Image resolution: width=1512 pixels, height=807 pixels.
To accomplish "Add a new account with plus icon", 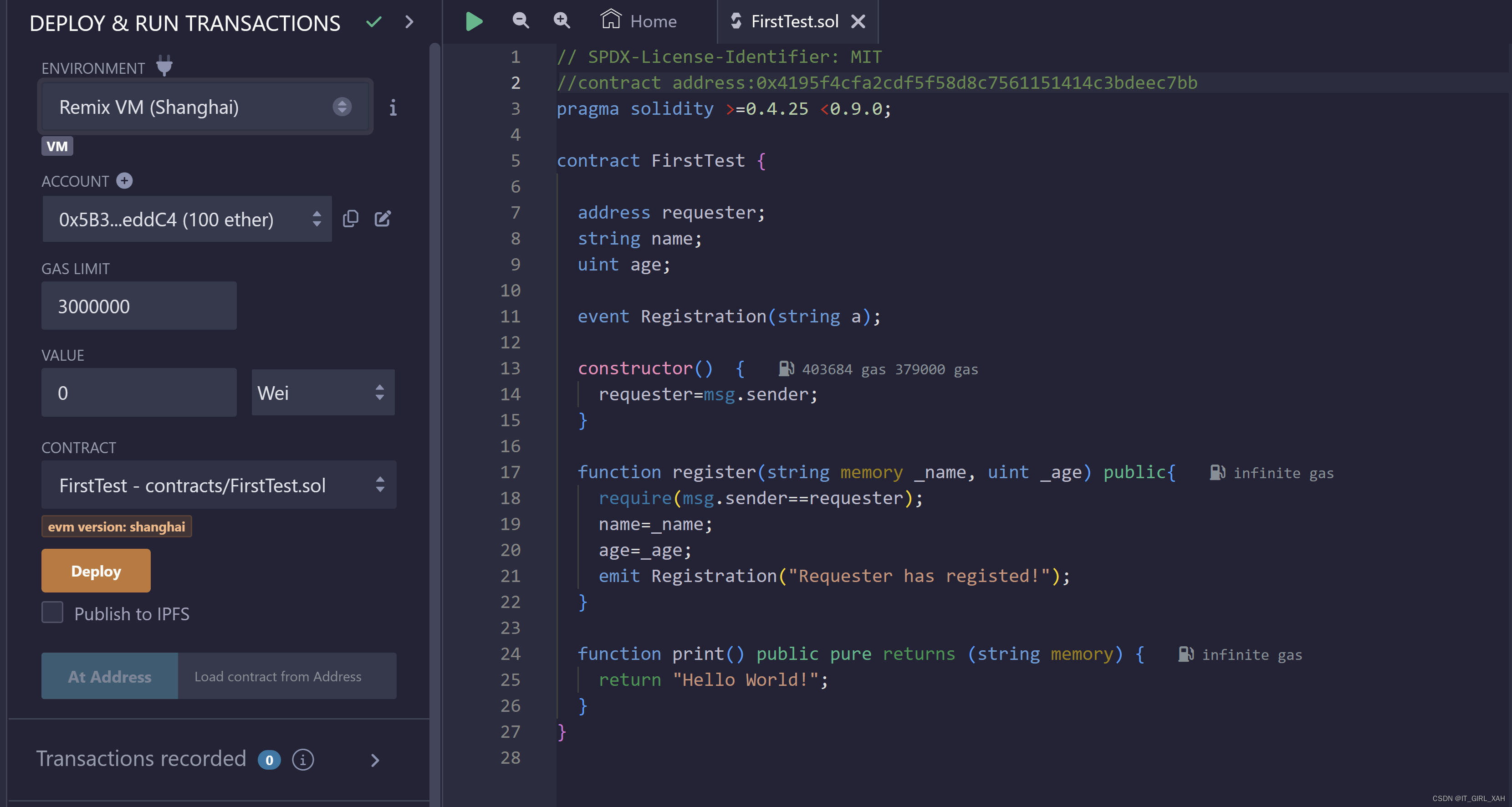I will point(124,181).
